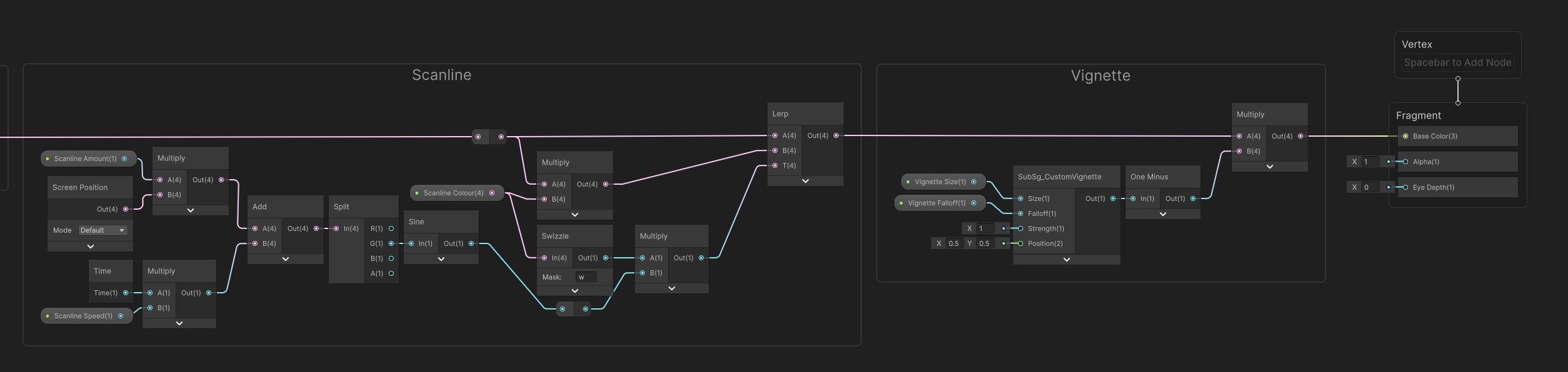Viewport: 1568px width, 372px height.
Task: Click Spacebar to Add Node in Vertex
Action: pos(1457,62)
